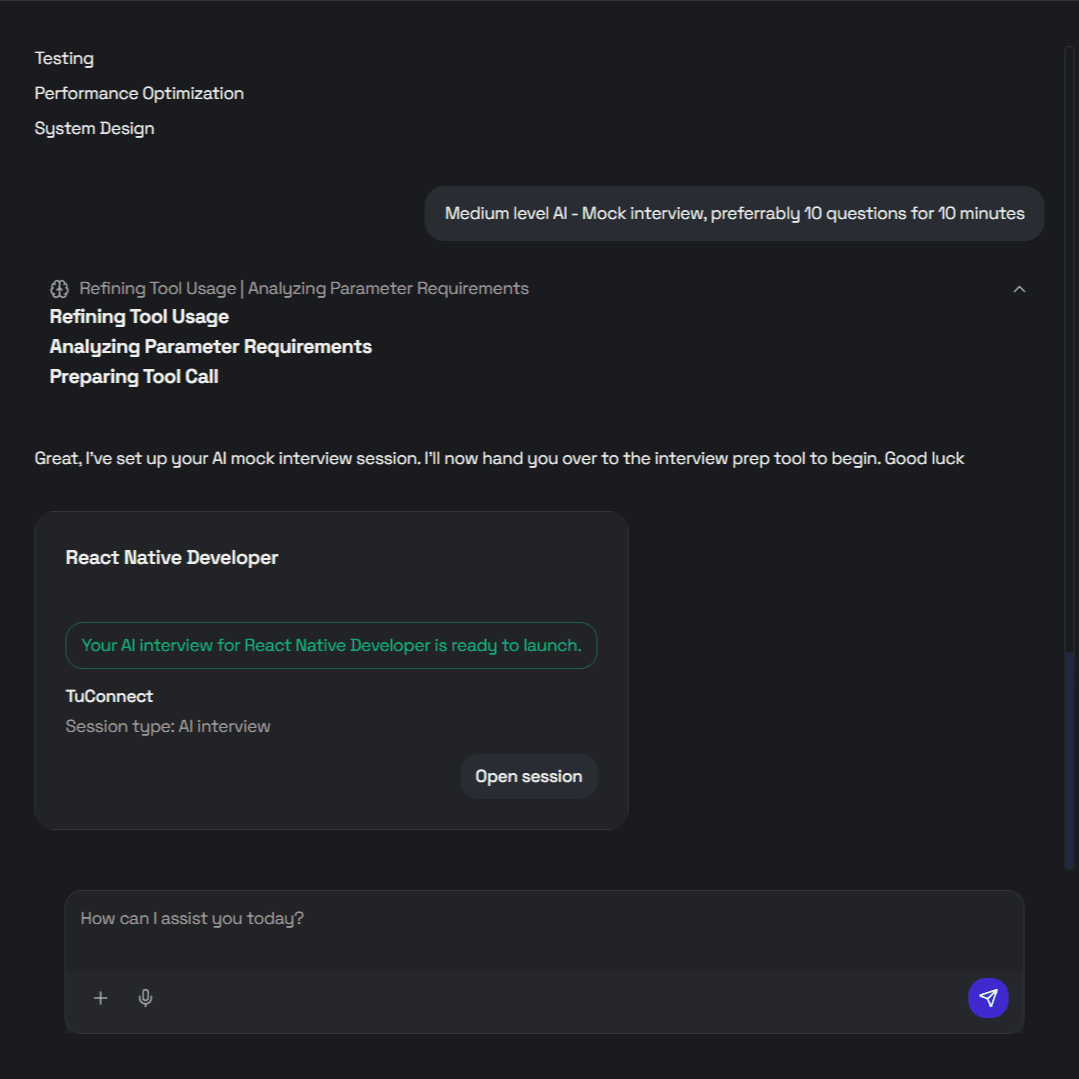Select the Testing topic line
The image size is (1079, 1079).
[64, 58]
